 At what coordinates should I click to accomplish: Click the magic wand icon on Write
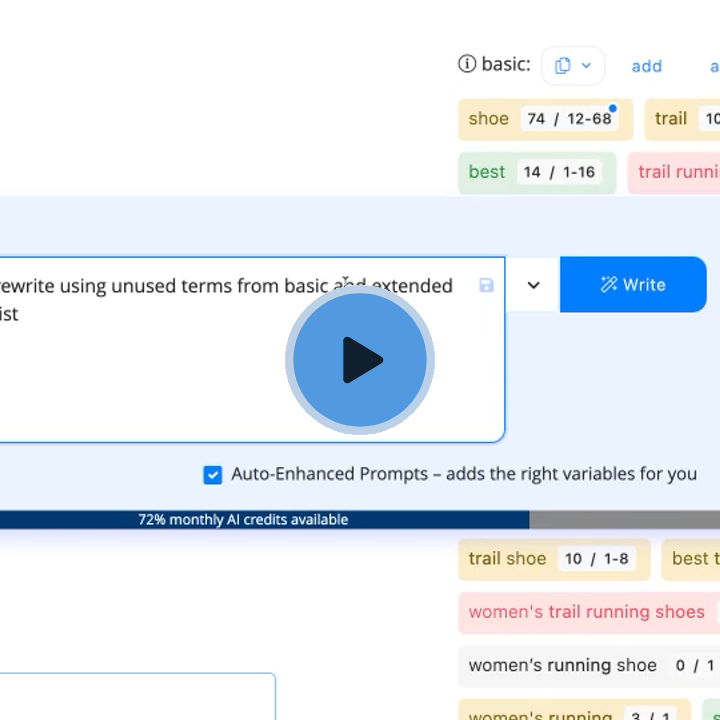point(608,285)
